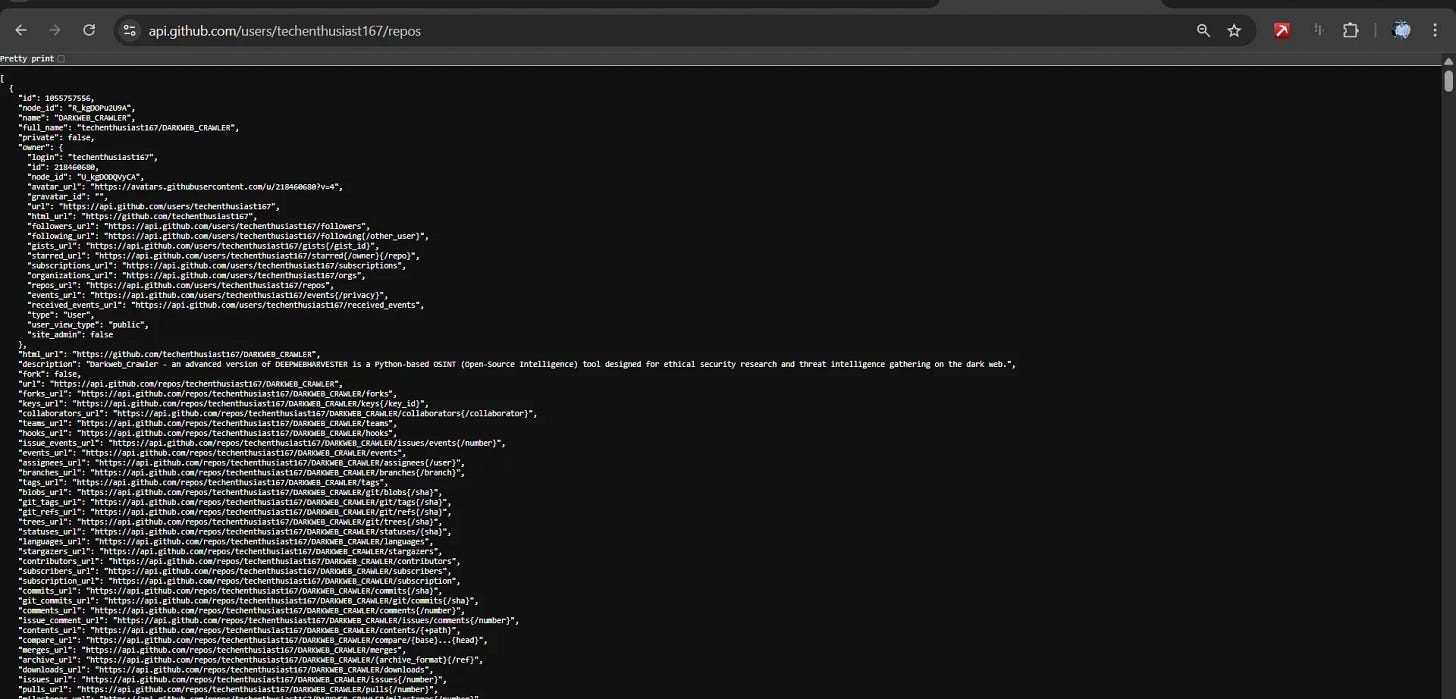1456x699 pixels.
Task: Click the git_refs_url line
Action: point(234,512)
